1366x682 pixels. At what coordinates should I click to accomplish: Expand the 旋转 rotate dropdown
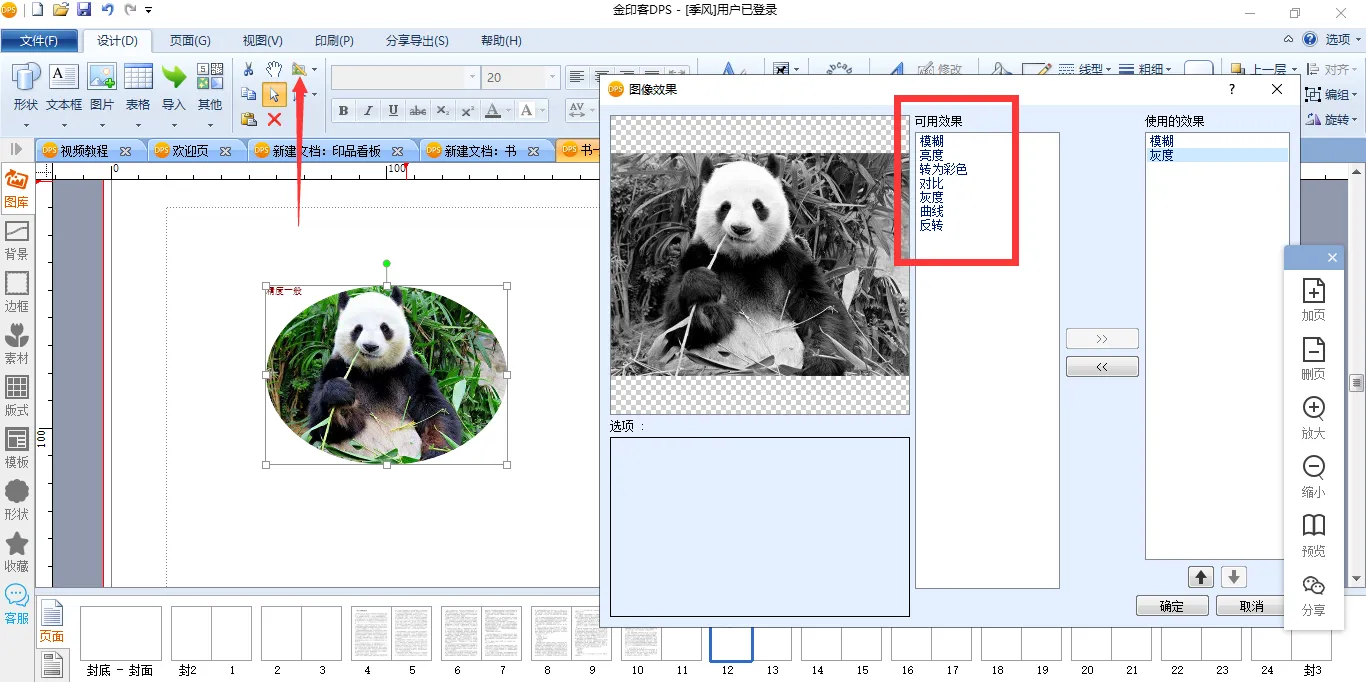tap(1355, 120)
